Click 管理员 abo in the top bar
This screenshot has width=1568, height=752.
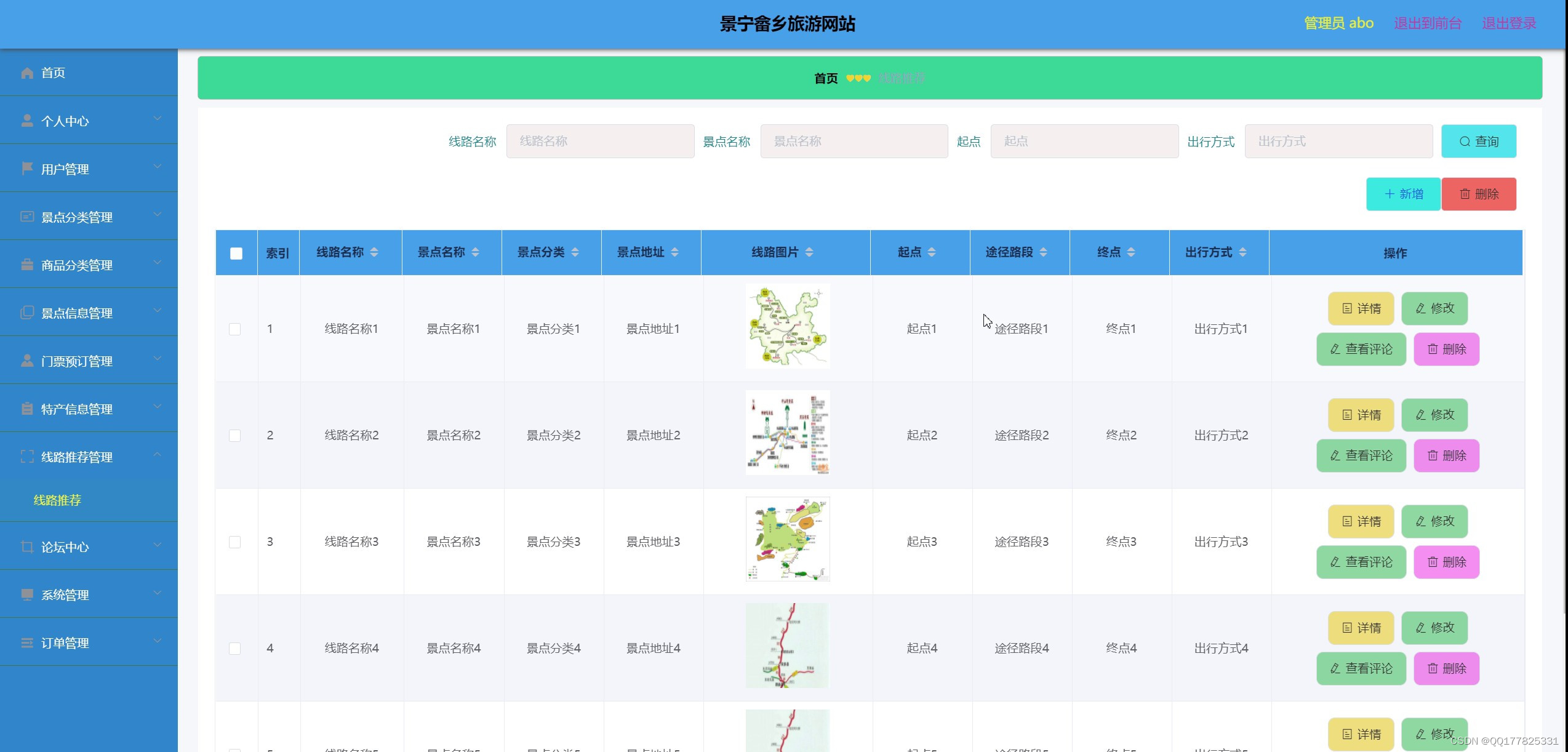[1339, 23]
